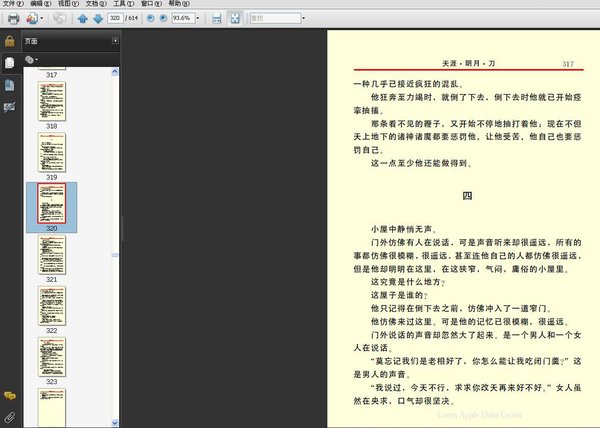600x428 pixels.
Task: Click the greyed collaborate toolbar icon
Action: tap(60, 18)
